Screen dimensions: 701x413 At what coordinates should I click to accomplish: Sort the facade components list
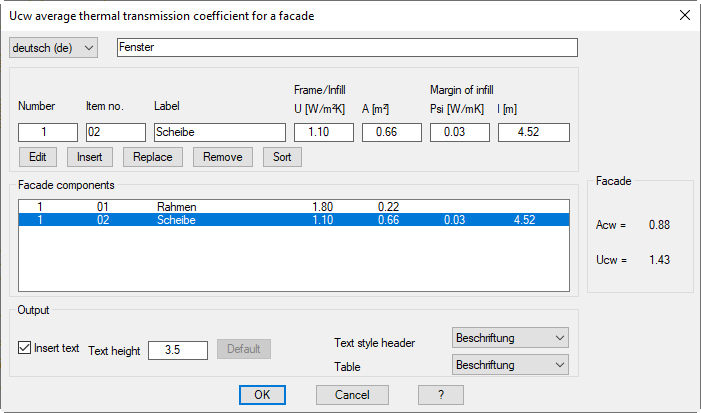click(x=282, y=157)
